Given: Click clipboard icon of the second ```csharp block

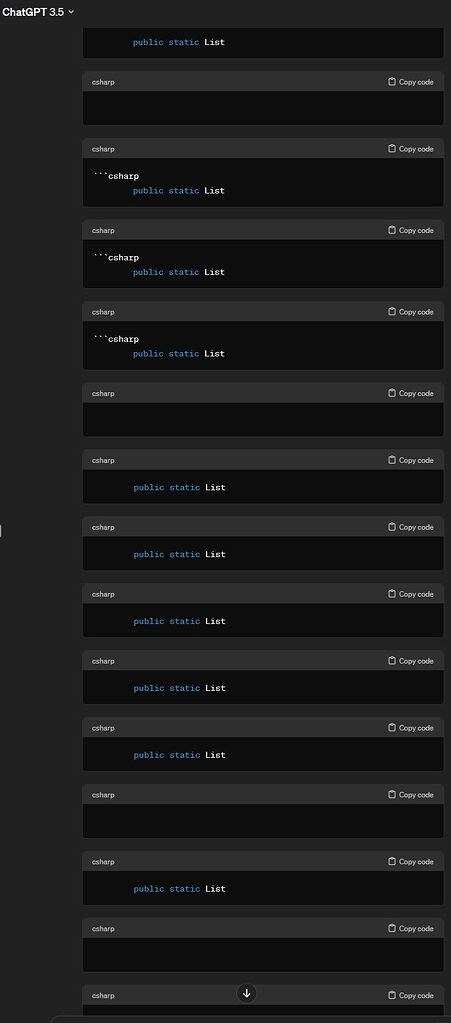Looking at the screenshot, I should [392, 230].
